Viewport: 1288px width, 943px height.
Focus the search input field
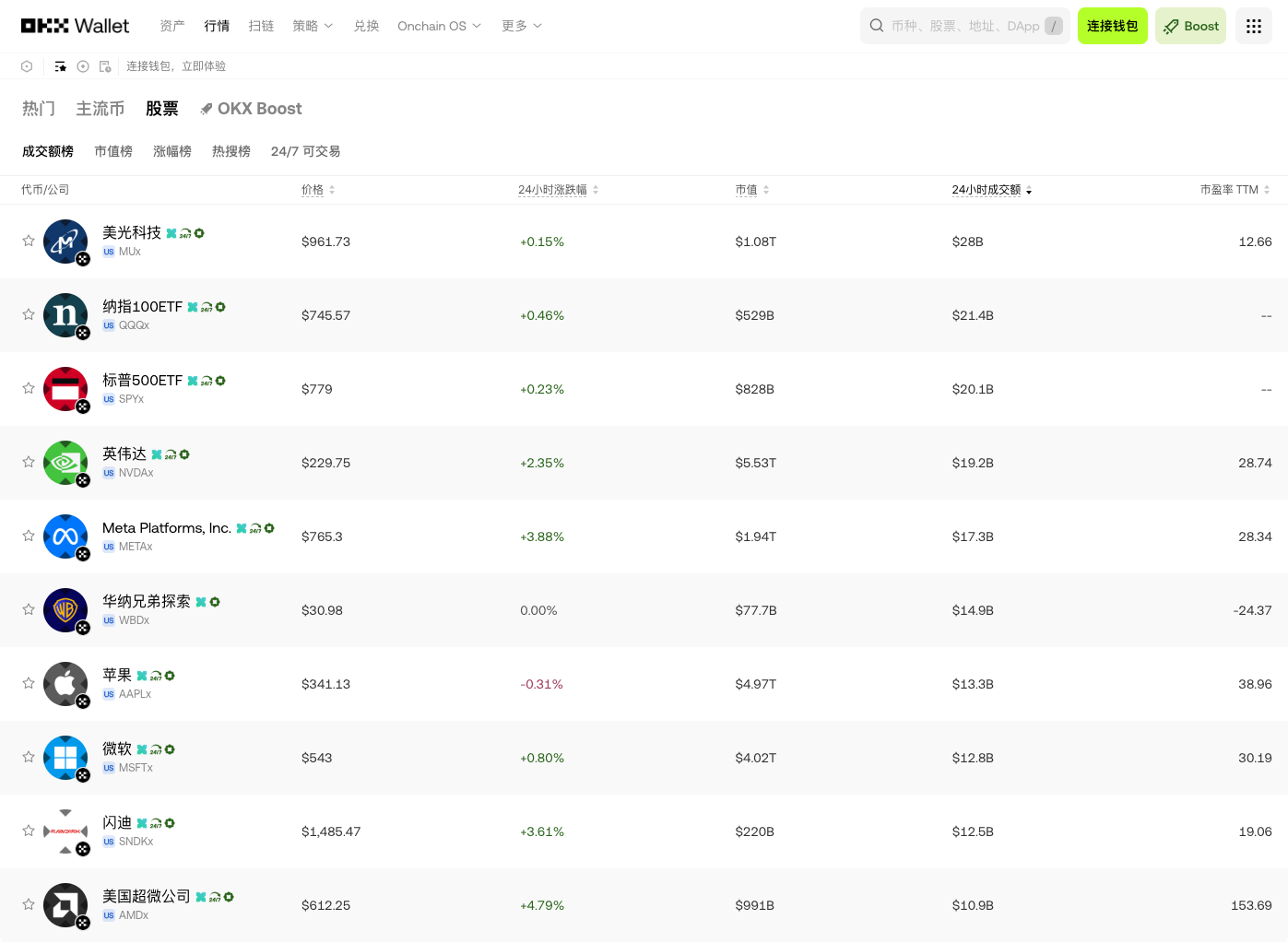(965, 26)
